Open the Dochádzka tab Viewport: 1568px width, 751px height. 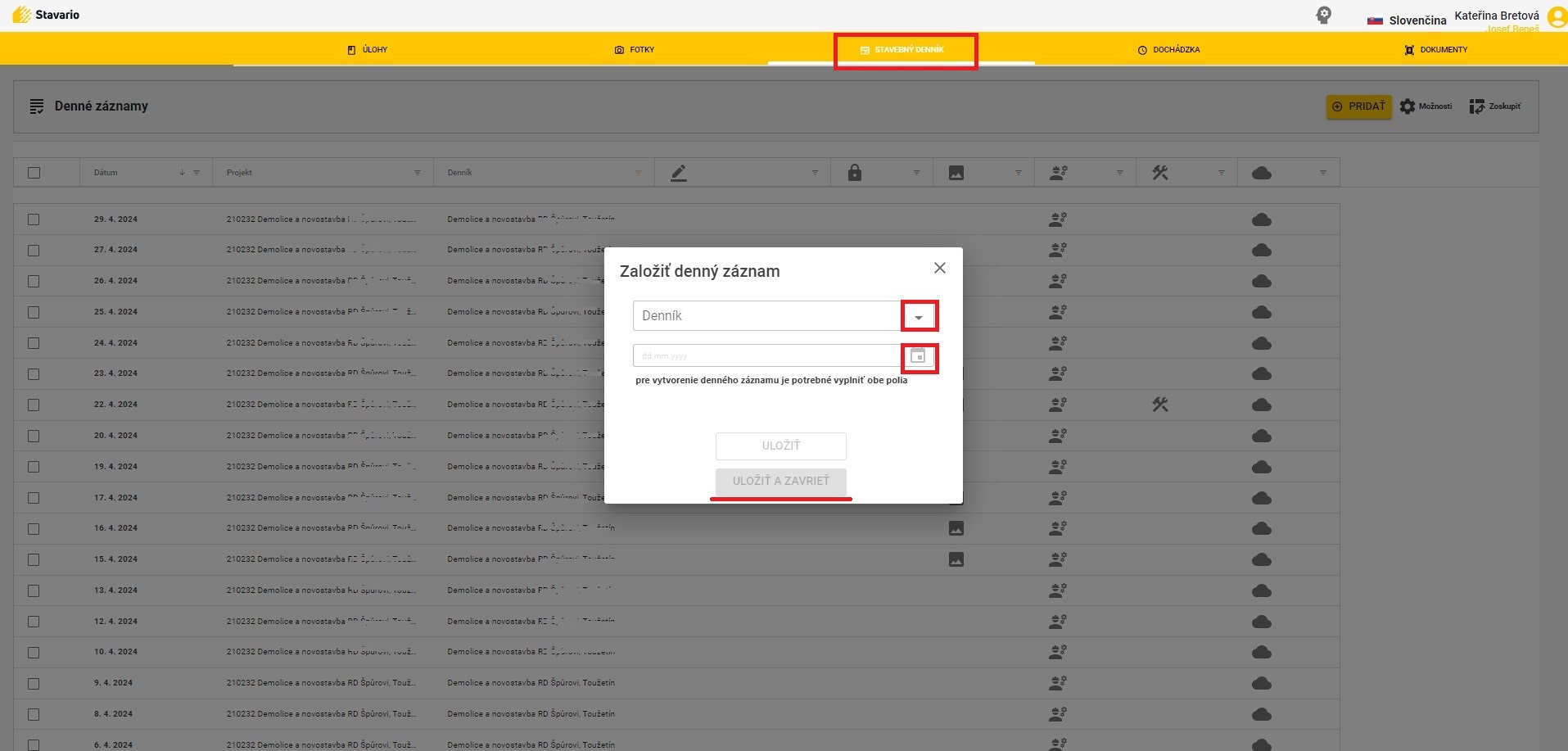pyautogui.click(x=1168, y=50)
